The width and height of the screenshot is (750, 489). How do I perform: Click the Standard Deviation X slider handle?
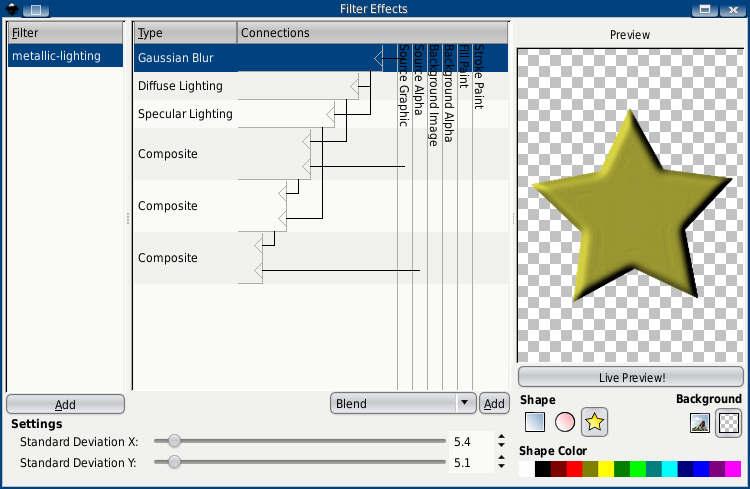click(x=175, y=441)
